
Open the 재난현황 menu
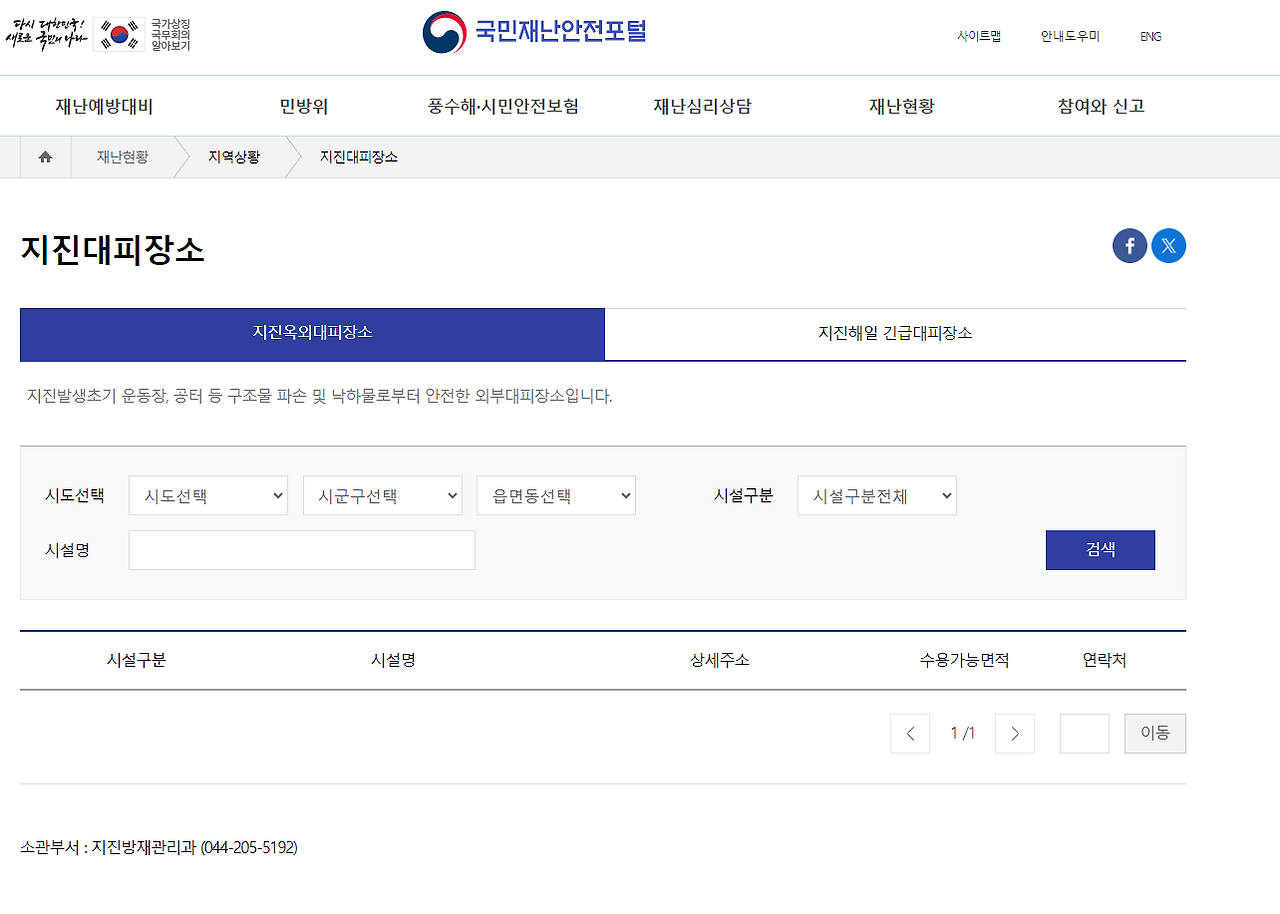[x=900, y=105]
